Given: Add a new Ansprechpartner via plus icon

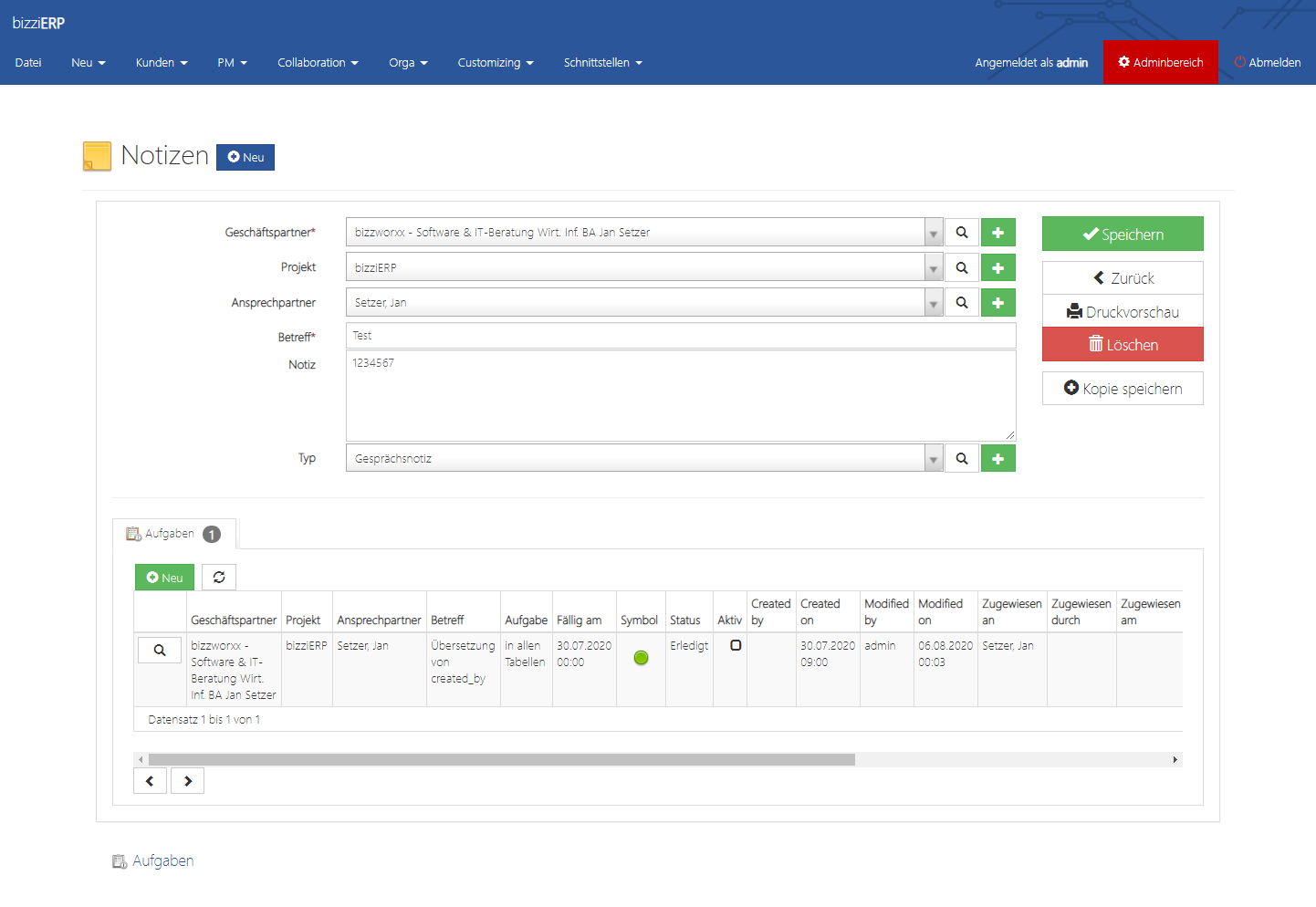Looking at the screenshot, I should 997,303.
